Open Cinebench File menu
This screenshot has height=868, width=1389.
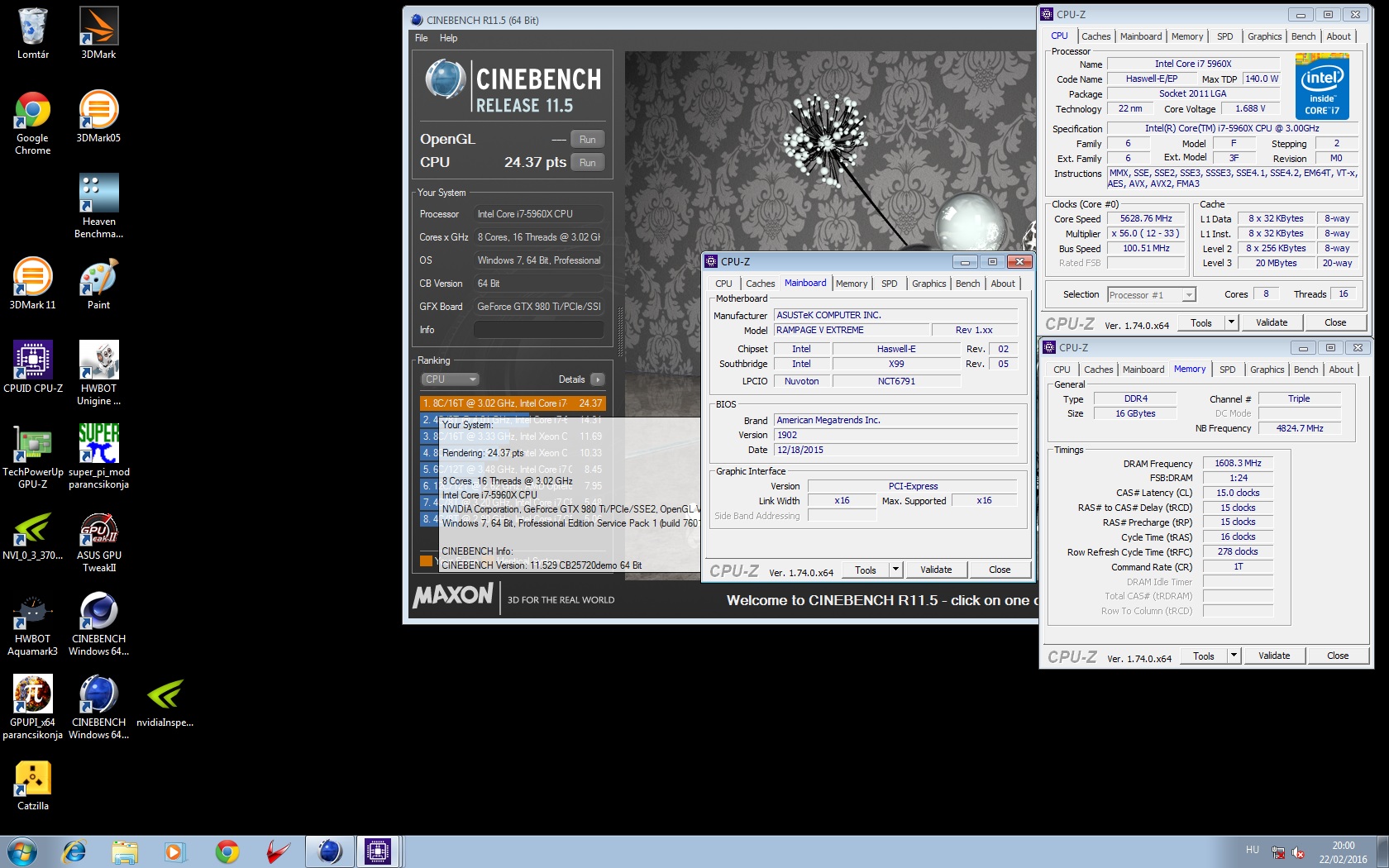pyautogui.click(x=421, y=38)
